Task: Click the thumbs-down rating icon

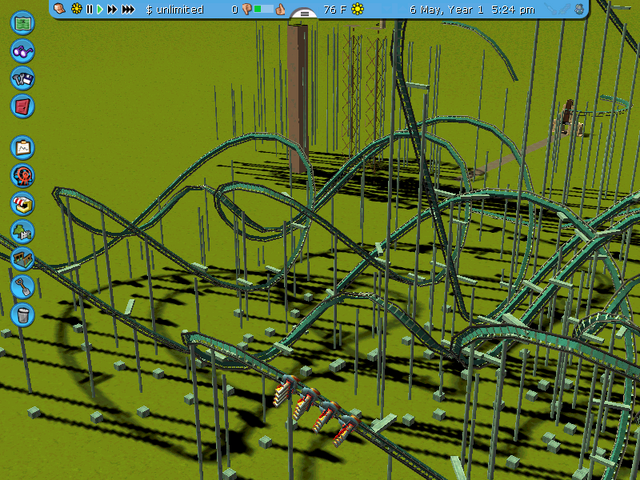Action: 247,9
